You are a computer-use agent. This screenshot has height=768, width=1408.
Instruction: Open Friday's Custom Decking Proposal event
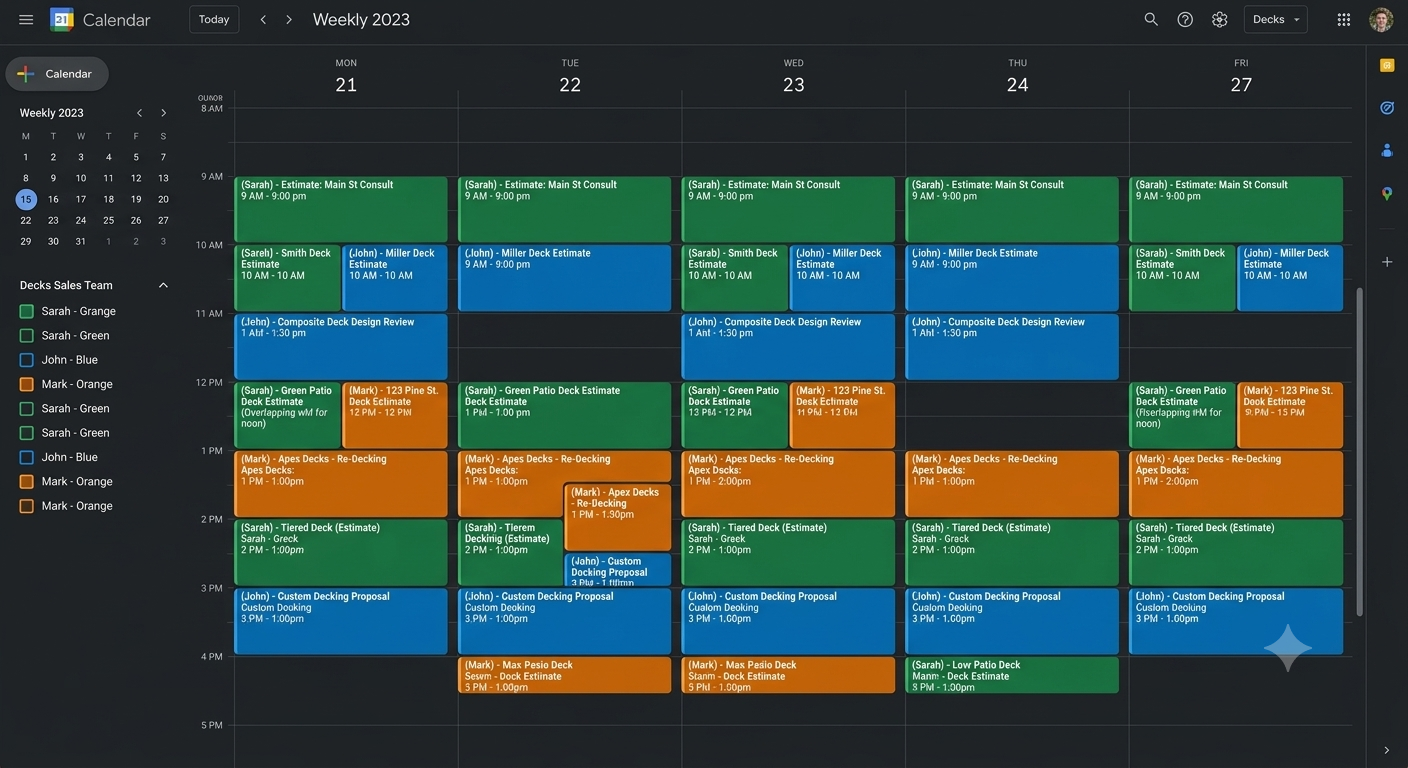coord(1236,622)
